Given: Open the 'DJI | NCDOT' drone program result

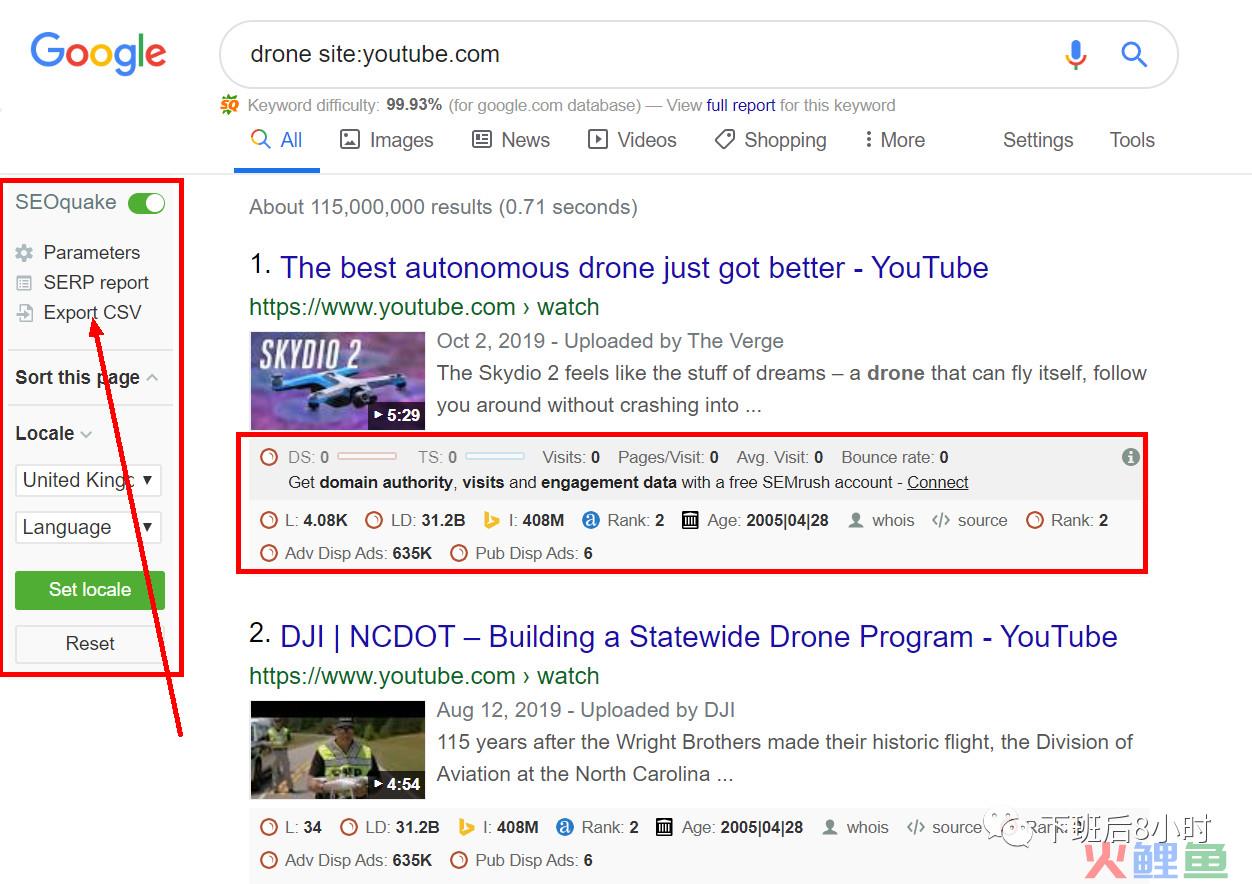Looking at the screenshot, I should click(699, 637).
